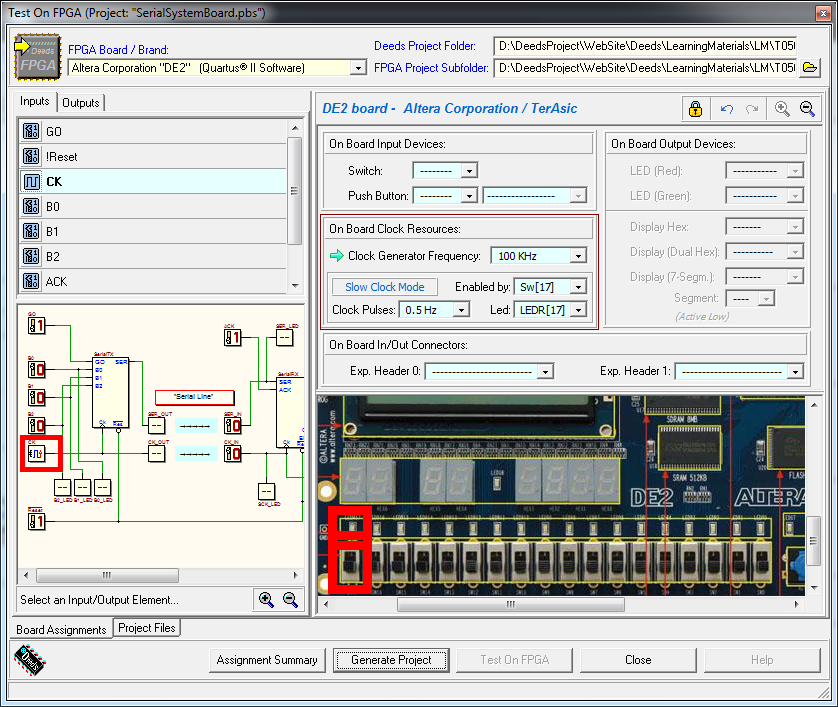The width and height of the screenshot is (838, 707).
Task: Open the Board Assignments tab
Action: pos(61,630)
